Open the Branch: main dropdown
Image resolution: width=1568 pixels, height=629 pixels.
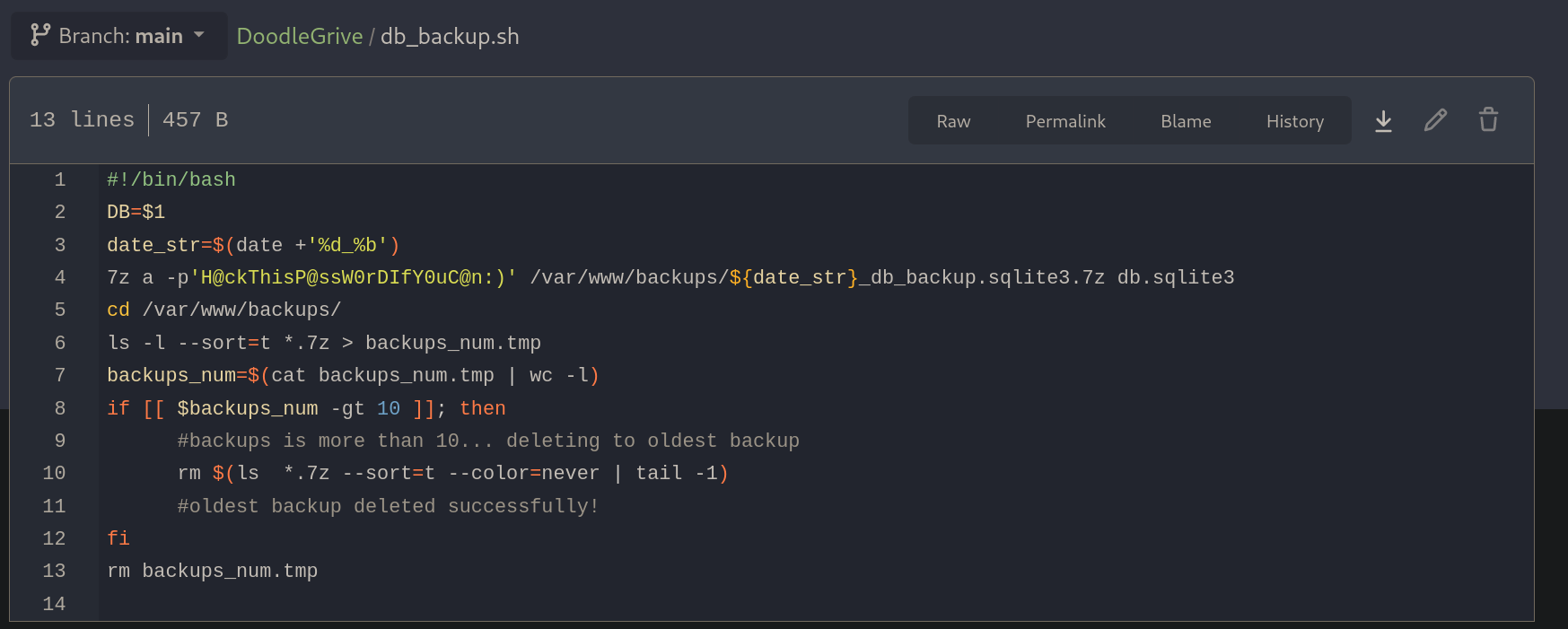[118, 36]
